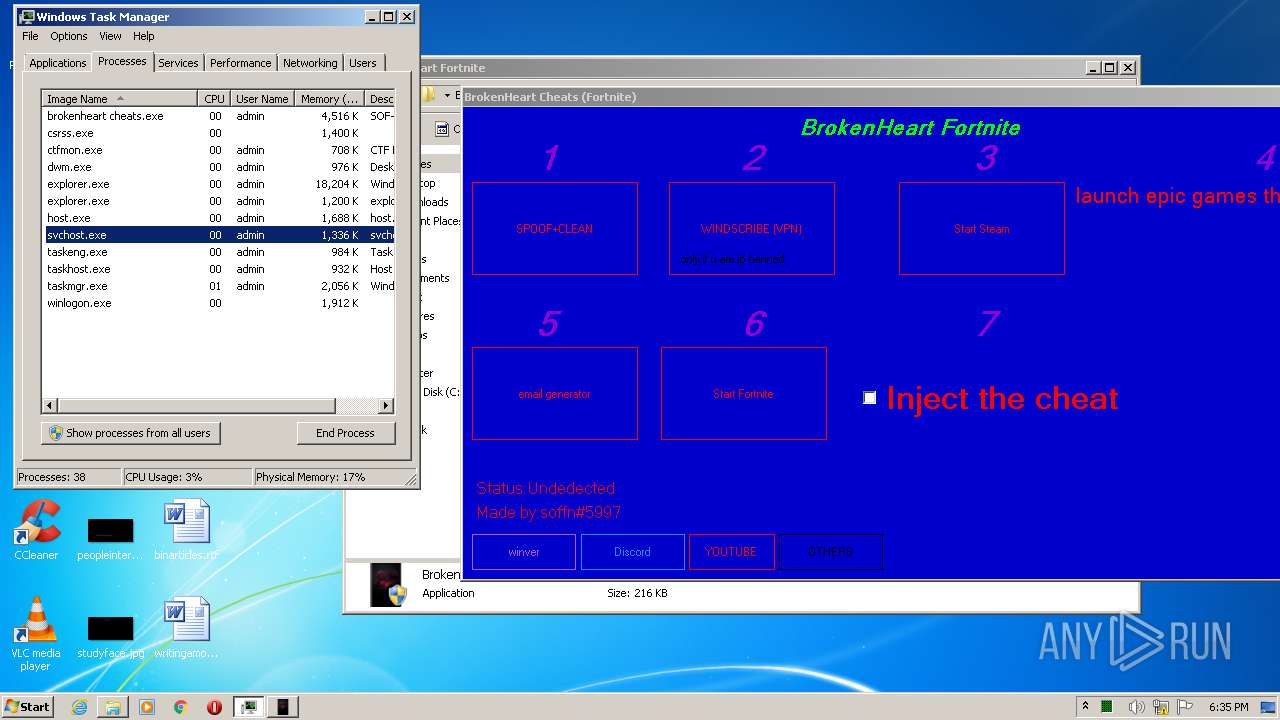Open Windows Explorer taskbar icon

(113, 707)
